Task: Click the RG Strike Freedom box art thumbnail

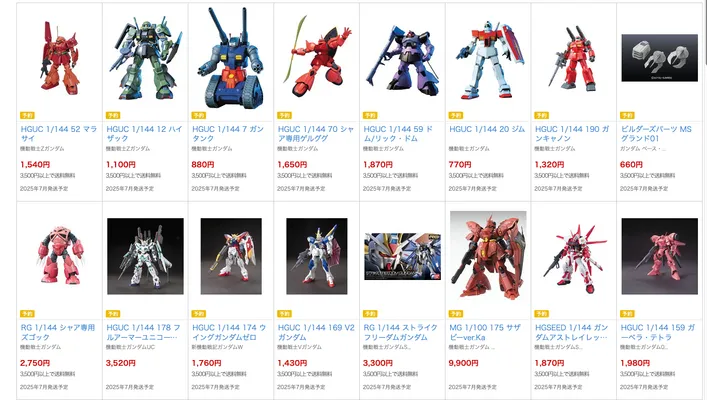Action: pos(402,256)
